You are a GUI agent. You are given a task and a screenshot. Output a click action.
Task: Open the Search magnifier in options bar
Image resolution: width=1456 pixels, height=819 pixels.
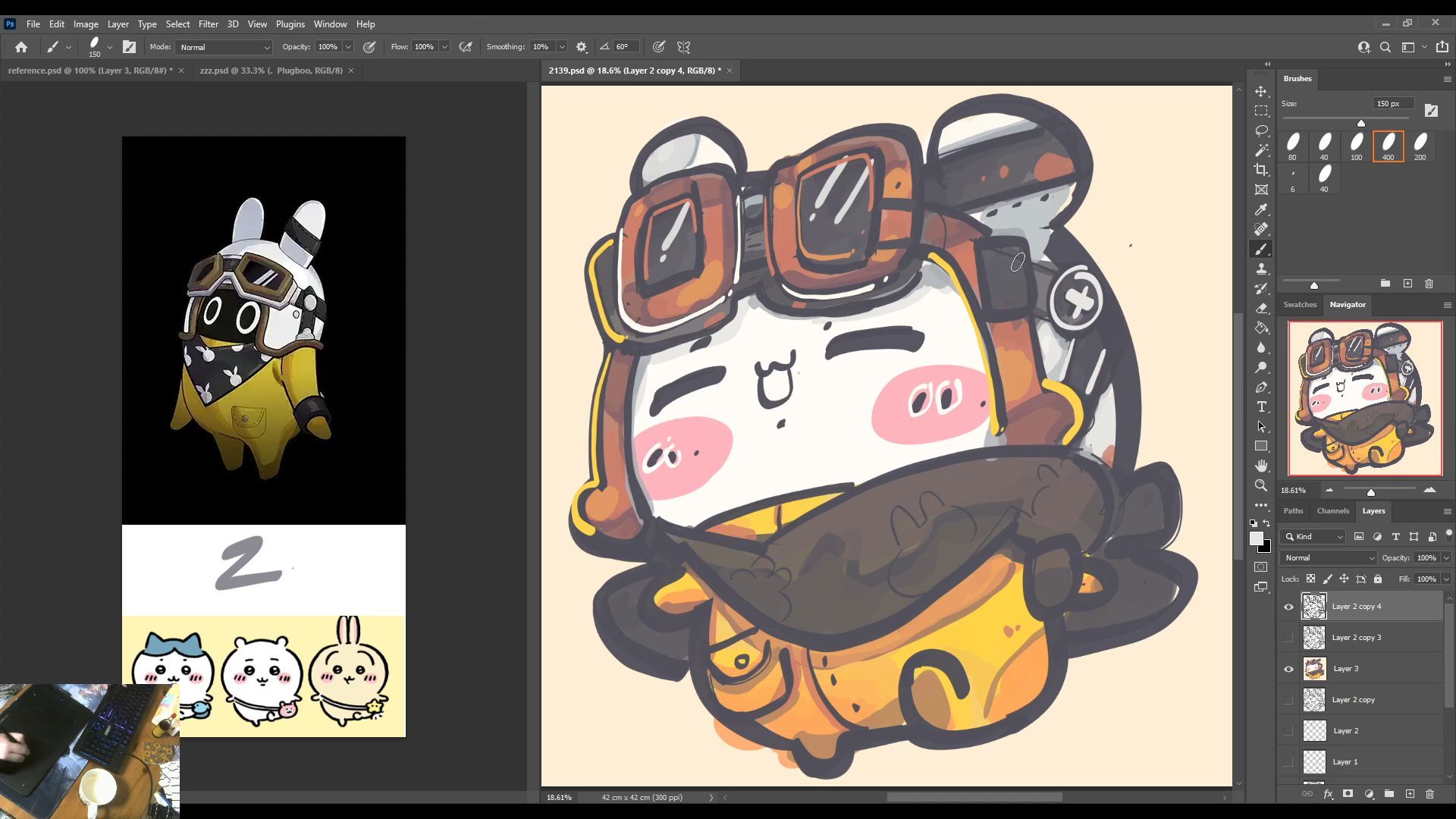[x=1385, y=47]
